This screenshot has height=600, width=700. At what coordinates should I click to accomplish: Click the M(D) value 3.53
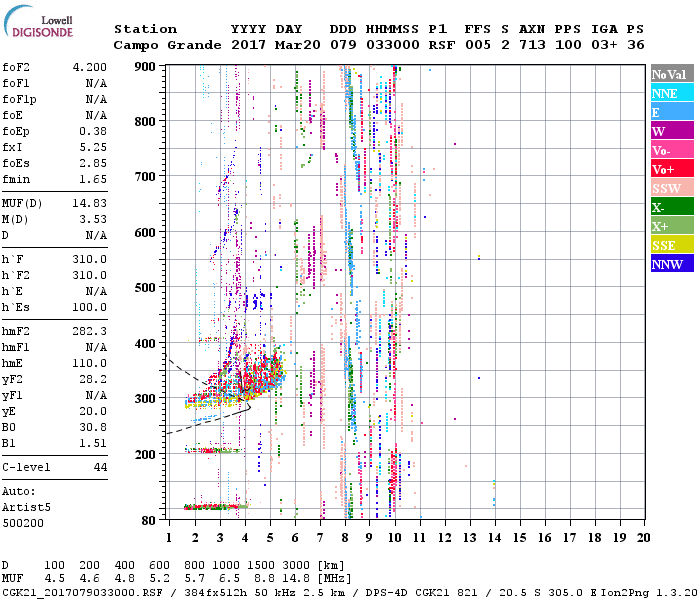(93, 219)
